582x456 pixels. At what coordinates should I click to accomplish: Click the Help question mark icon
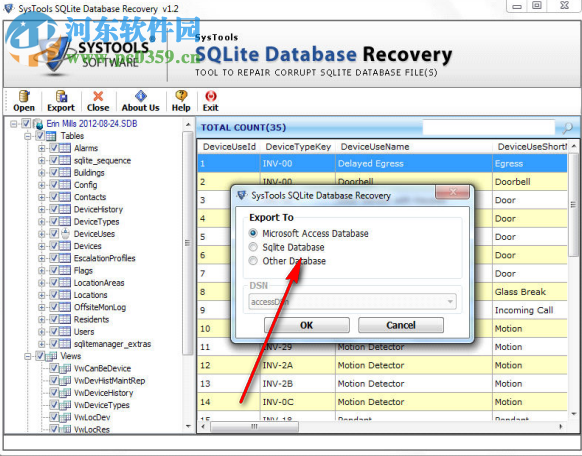pyautogui.click(x=181, y=96)
